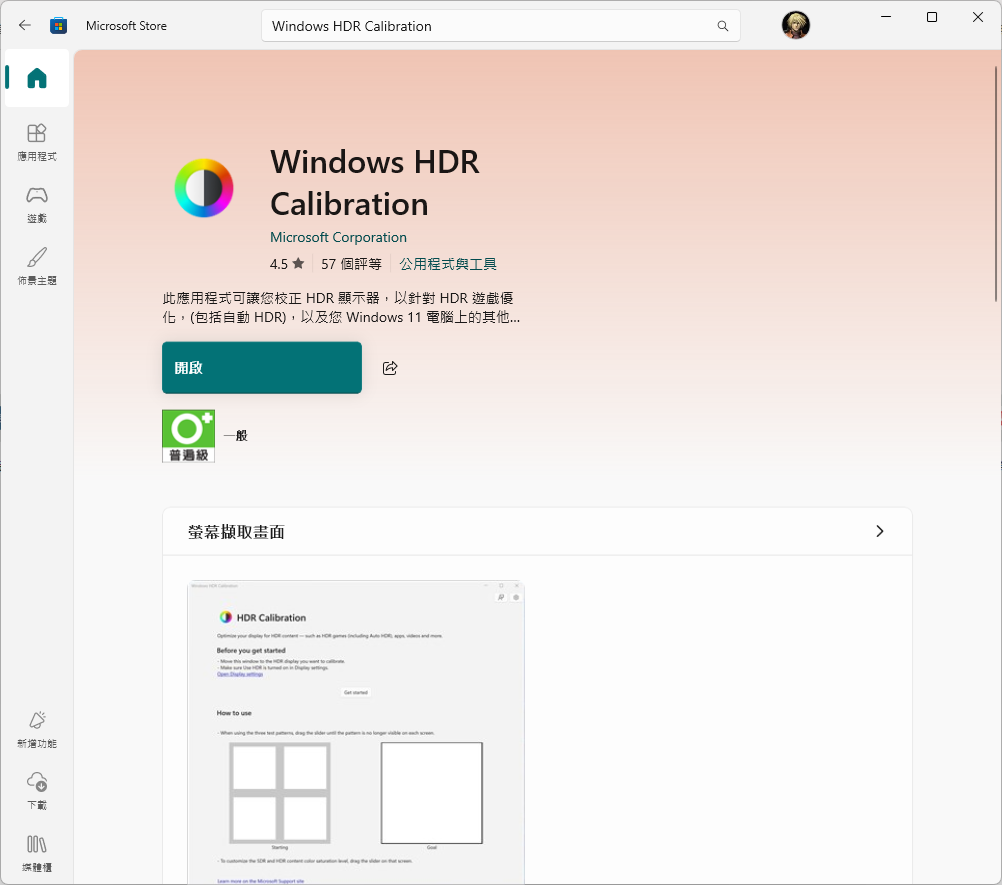Click the 一般 rating label

[236, 436]
